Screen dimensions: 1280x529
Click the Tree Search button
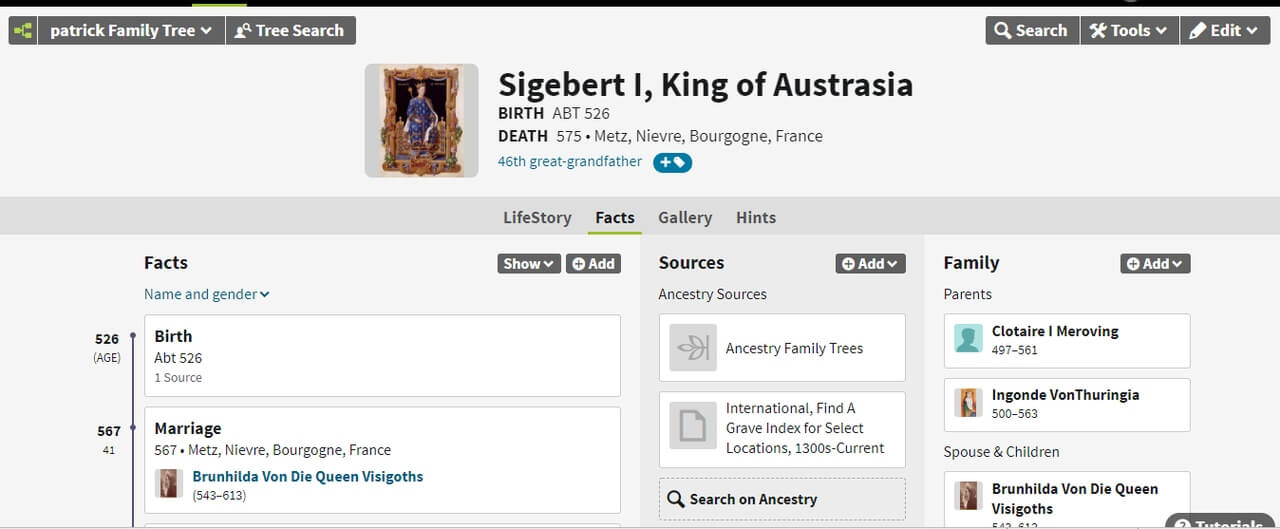(290, 31)
